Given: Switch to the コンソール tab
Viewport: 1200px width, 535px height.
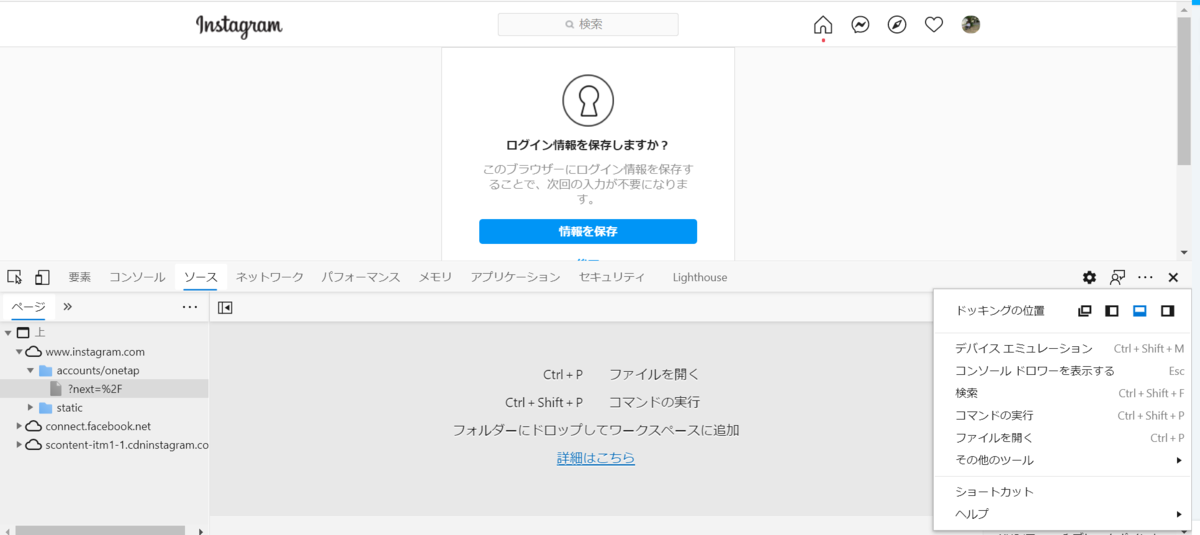Looking at the screenshot, I should point(137,277).
